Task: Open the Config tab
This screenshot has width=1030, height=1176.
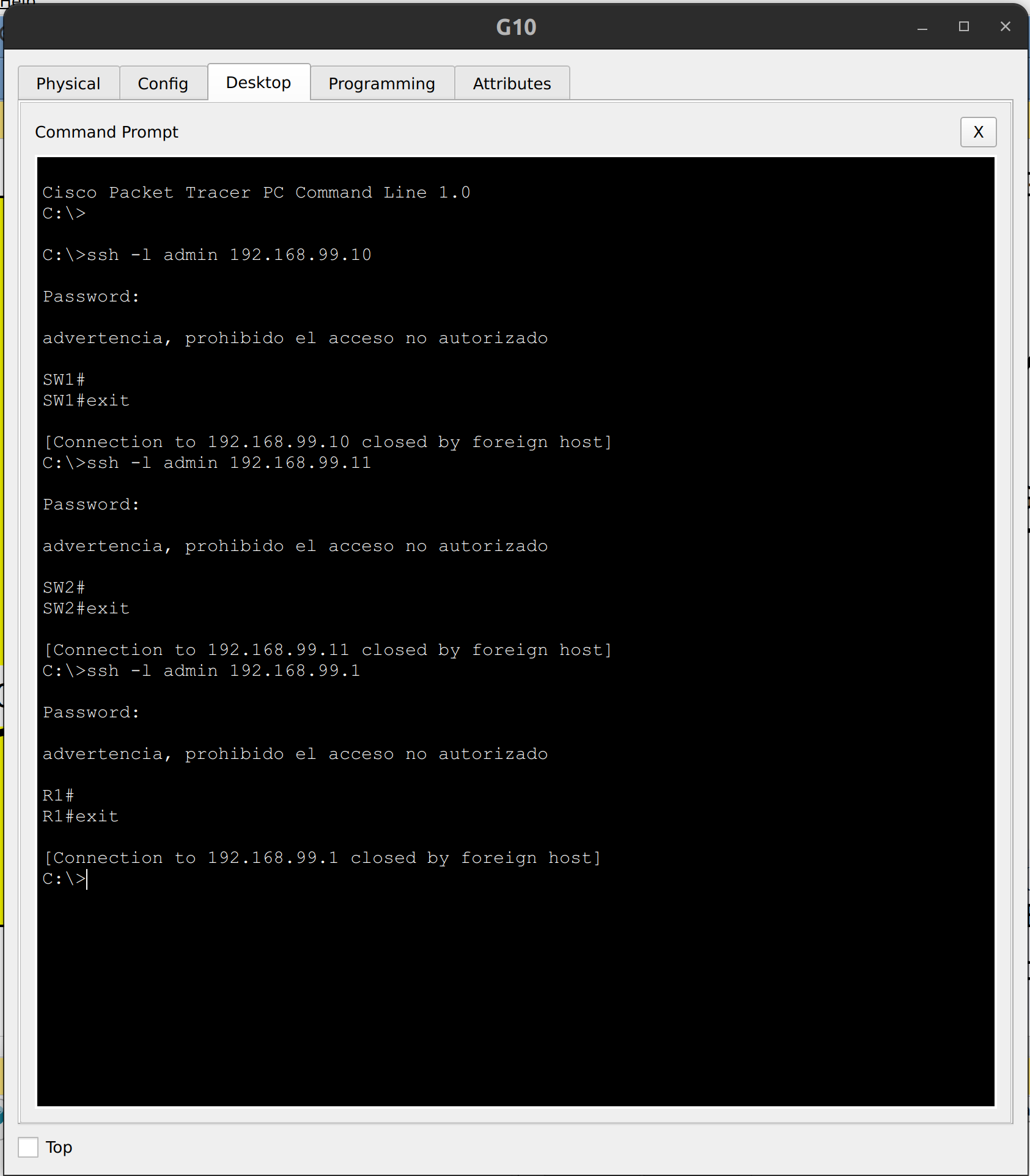Action: [163, 83]
